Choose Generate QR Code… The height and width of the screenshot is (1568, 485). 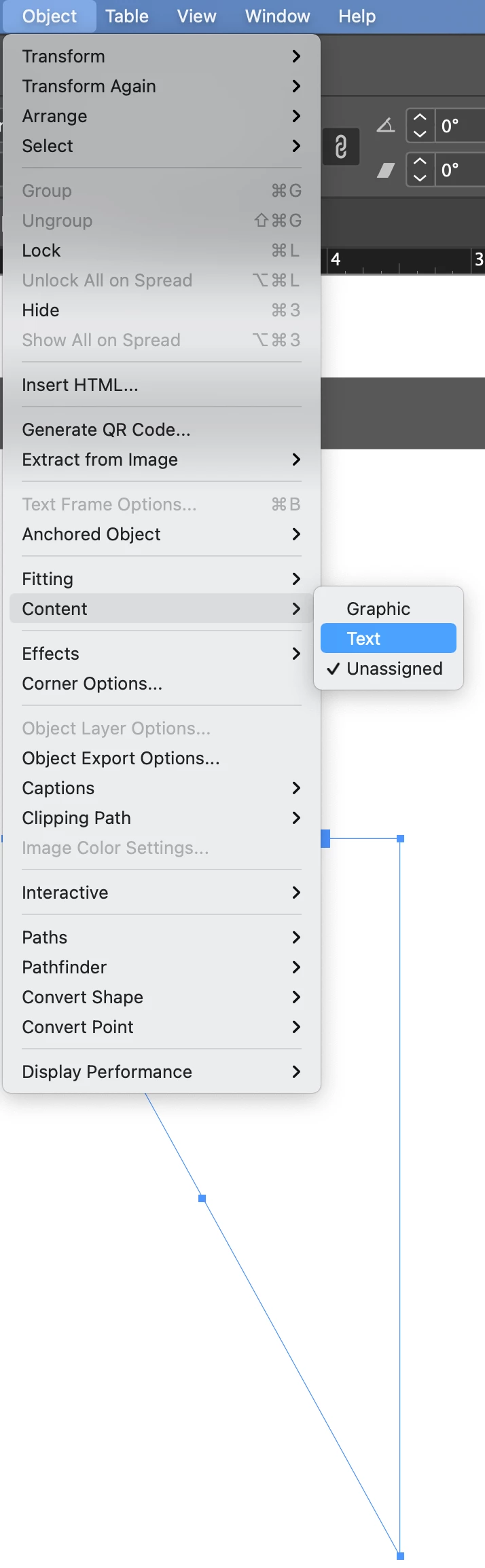(106, 430)
